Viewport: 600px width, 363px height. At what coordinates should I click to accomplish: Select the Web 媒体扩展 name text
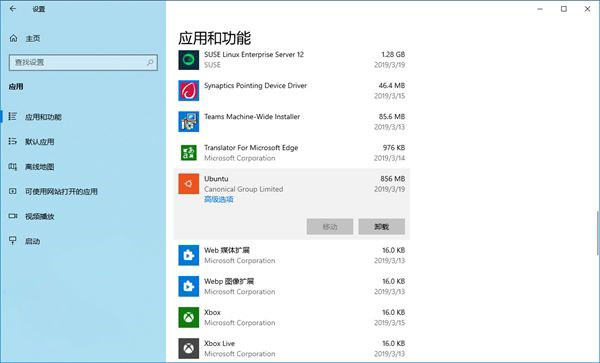[x=227, y=250]
